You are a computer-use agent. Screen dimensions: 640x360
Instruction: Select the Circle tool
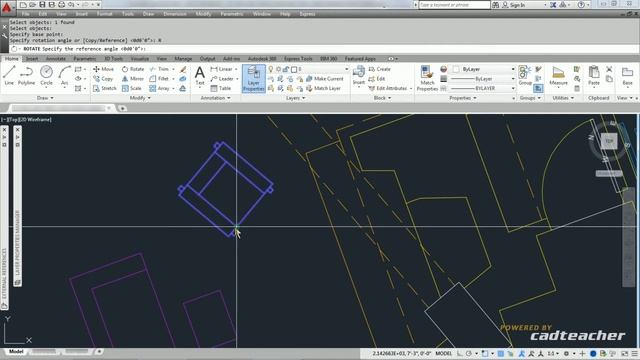[46, 76]
